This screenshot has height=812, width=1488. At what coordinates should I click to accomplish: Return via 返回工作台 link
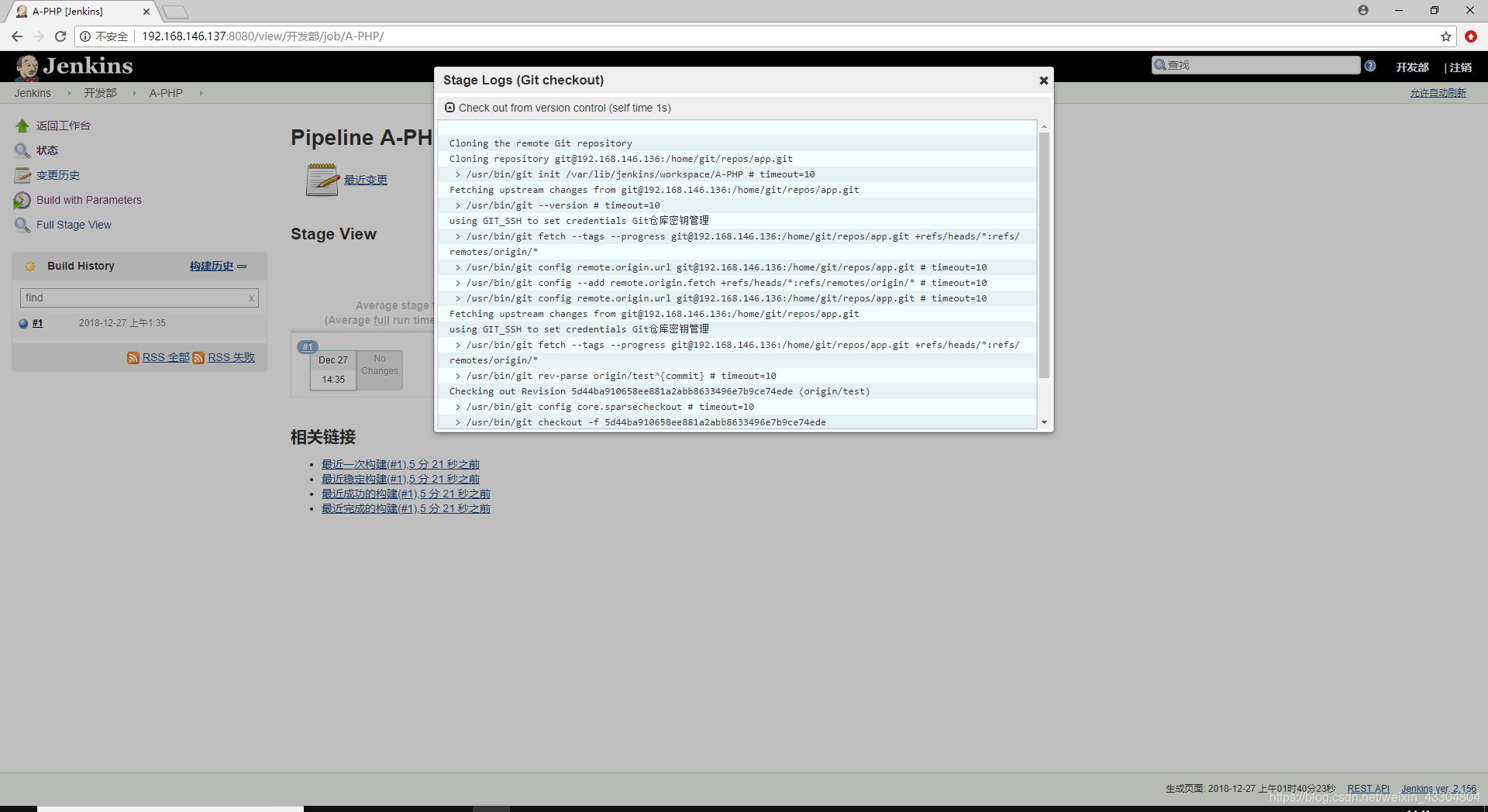(x=64, y=126)
